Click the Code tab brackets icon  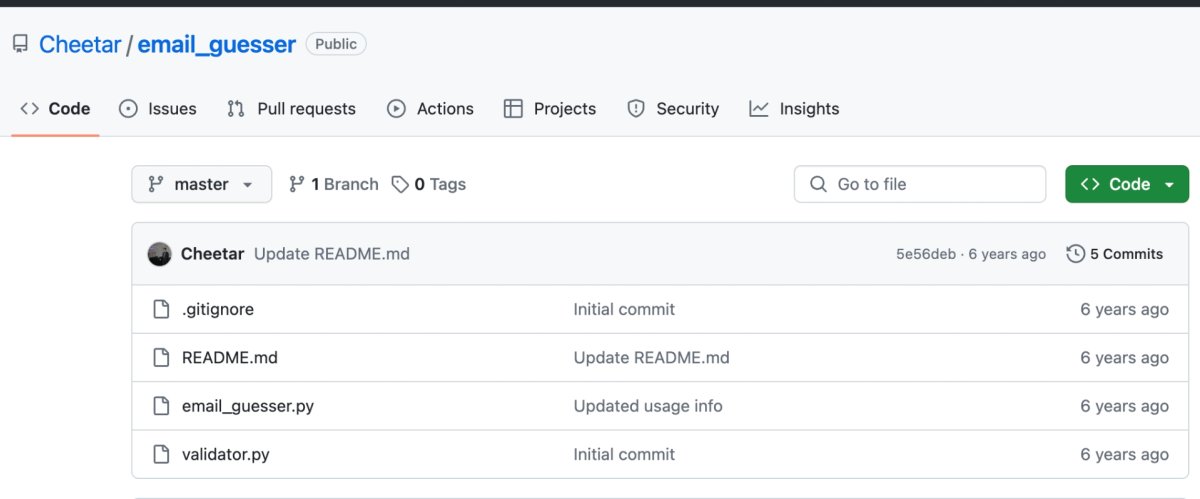(29, 109)
